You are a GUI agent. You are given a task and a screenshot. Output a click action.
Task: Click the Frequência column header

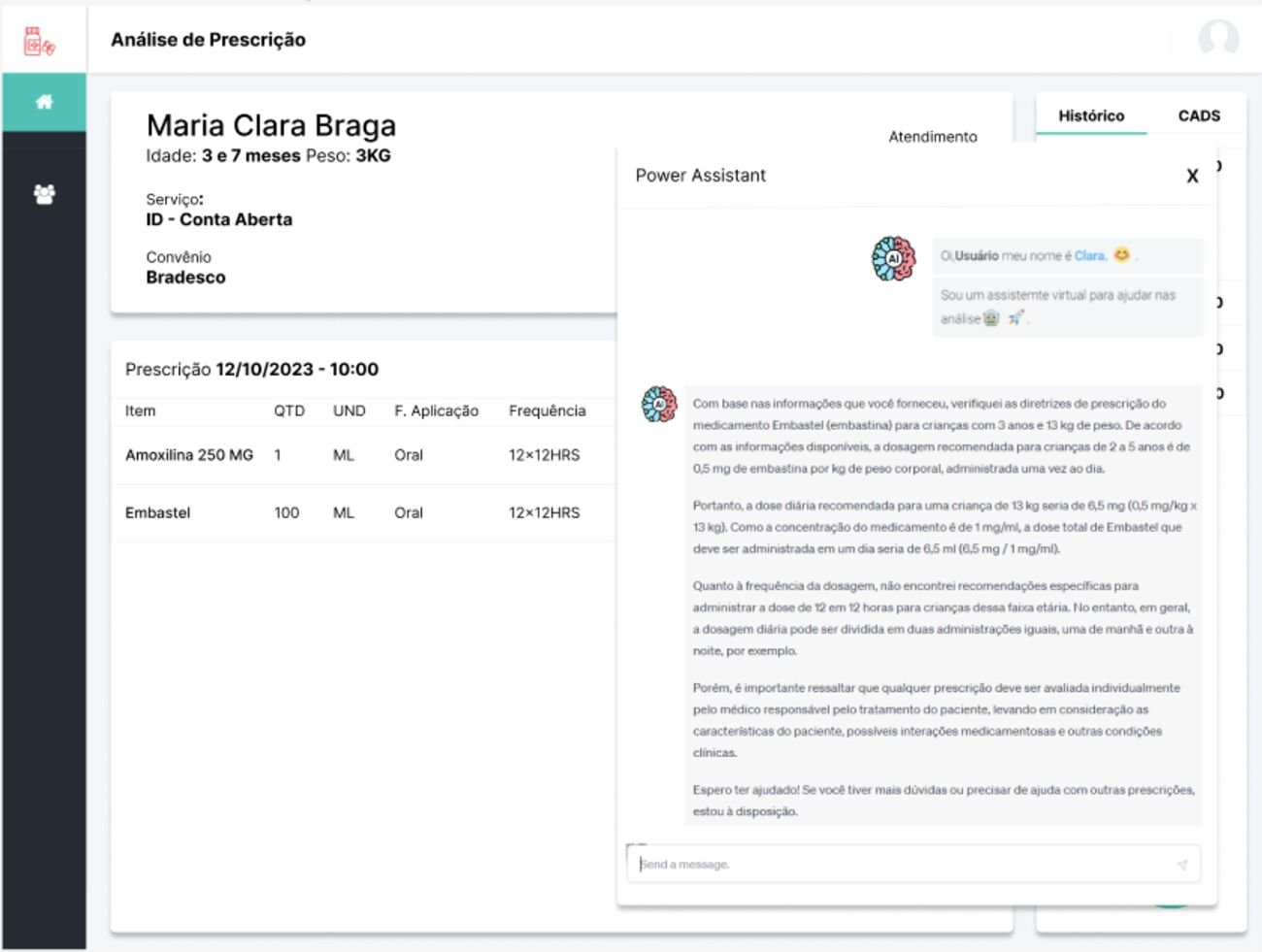(x=548, y=410)
